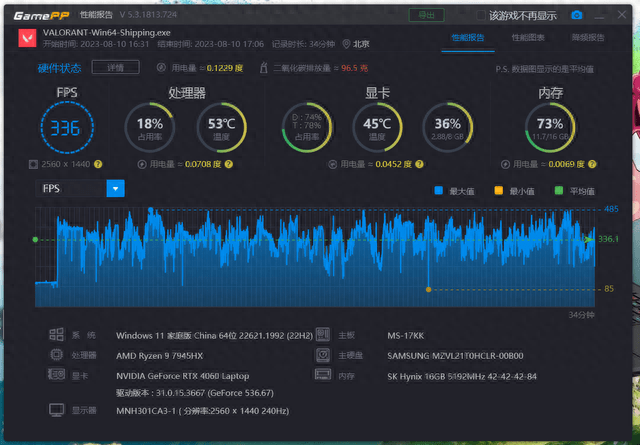Click the driver version 31.0.15.3667 text

tap(195, 393)
